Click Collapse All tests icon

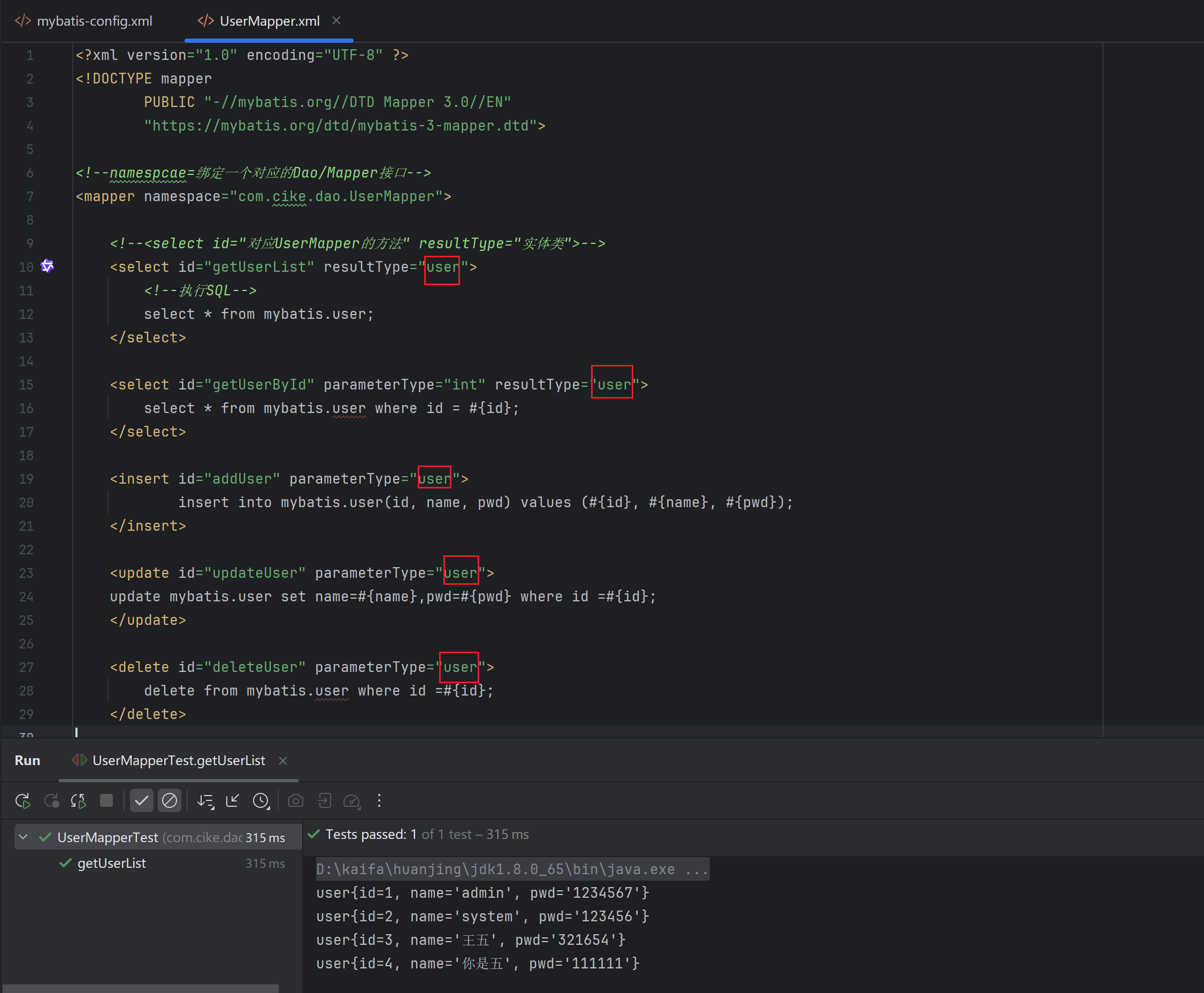pos(233,801)
